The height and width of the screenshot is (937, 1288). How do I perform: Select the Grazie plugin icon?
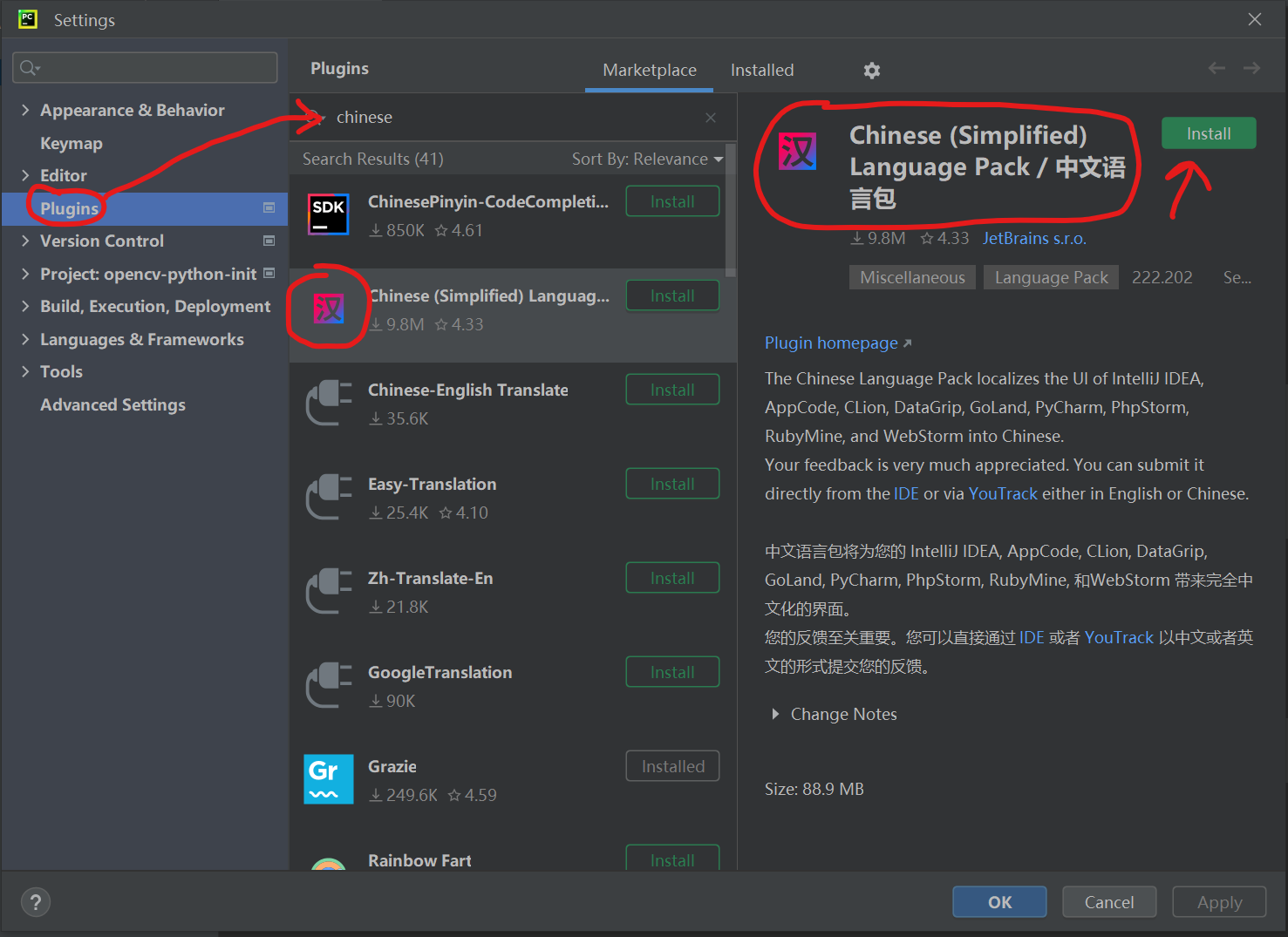(329, 778)
